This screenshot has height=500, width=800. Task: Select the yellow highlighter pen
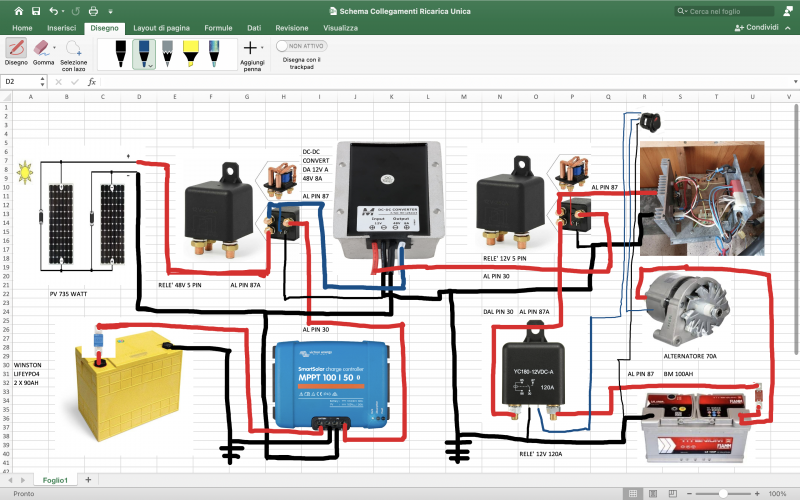pyautogui.click(x=191, y=53)
